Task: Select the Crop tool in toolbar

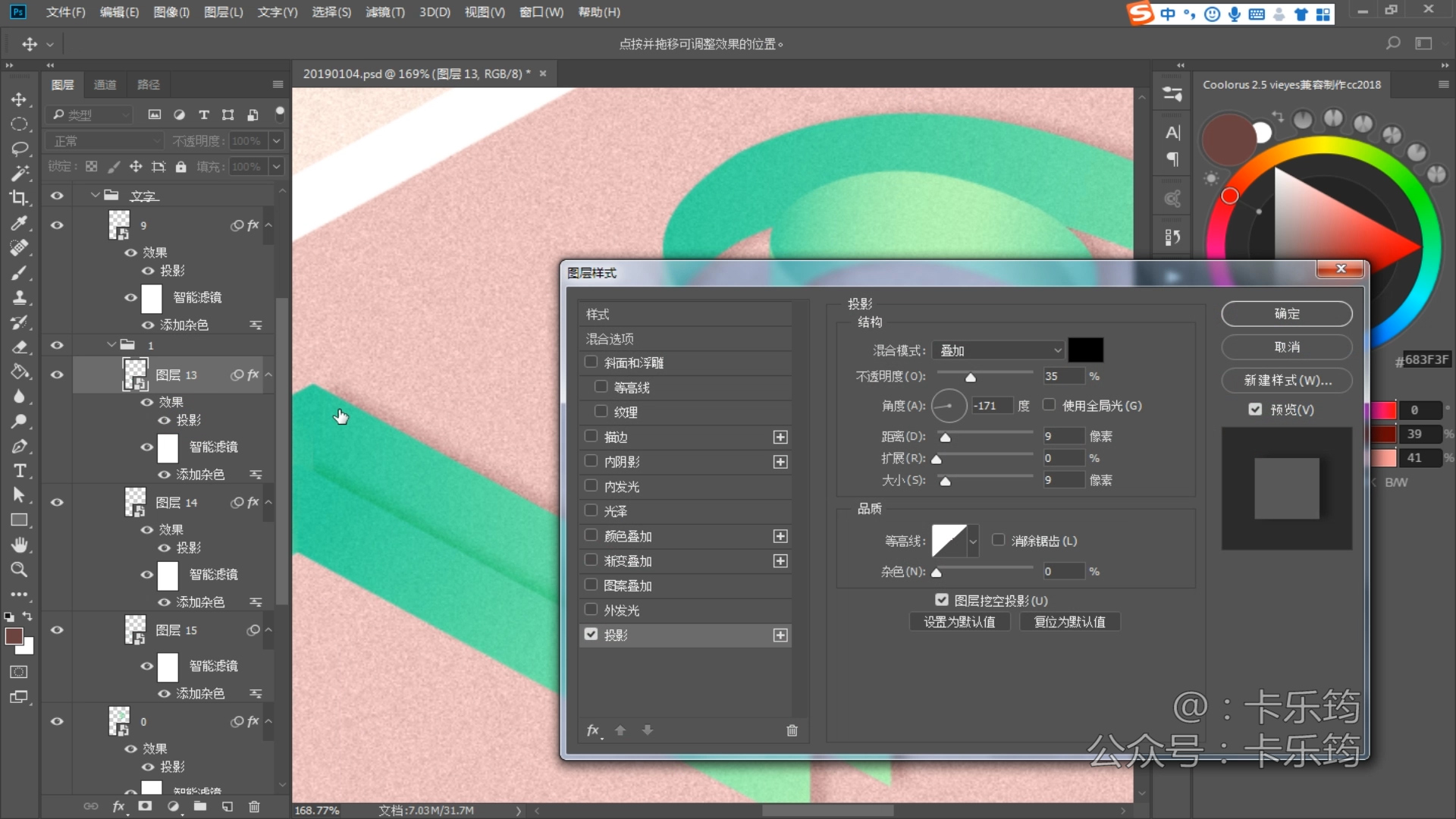Action: [19, 198]
